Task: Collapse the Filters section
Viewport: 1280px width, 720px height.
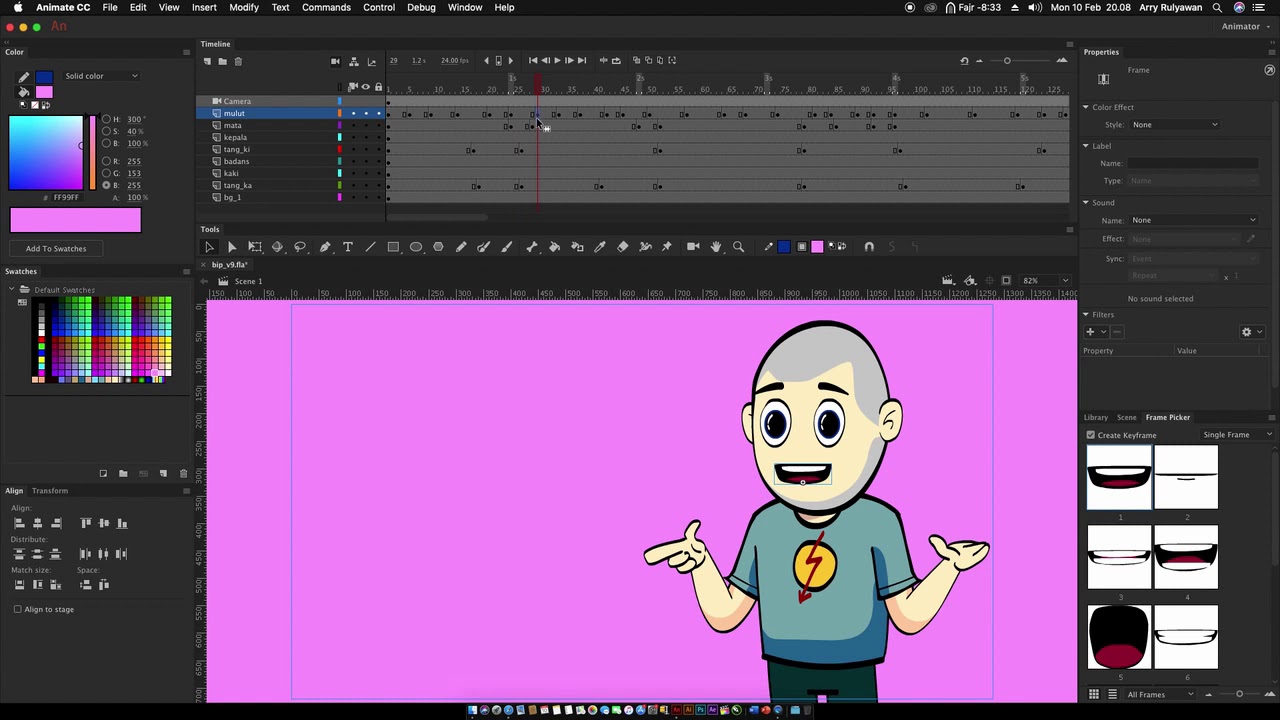Action: tap(1085, 314)
